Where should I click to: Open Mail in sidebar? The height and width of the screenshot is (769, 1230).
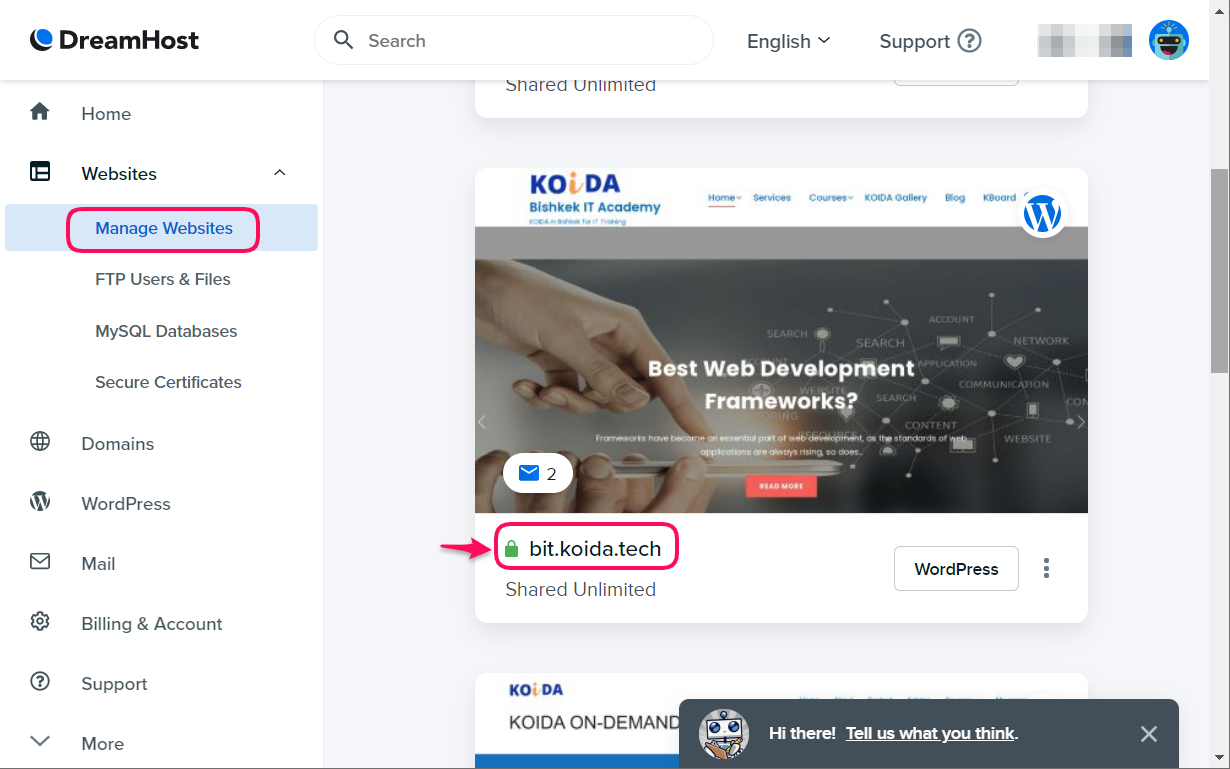click(98, 564)
